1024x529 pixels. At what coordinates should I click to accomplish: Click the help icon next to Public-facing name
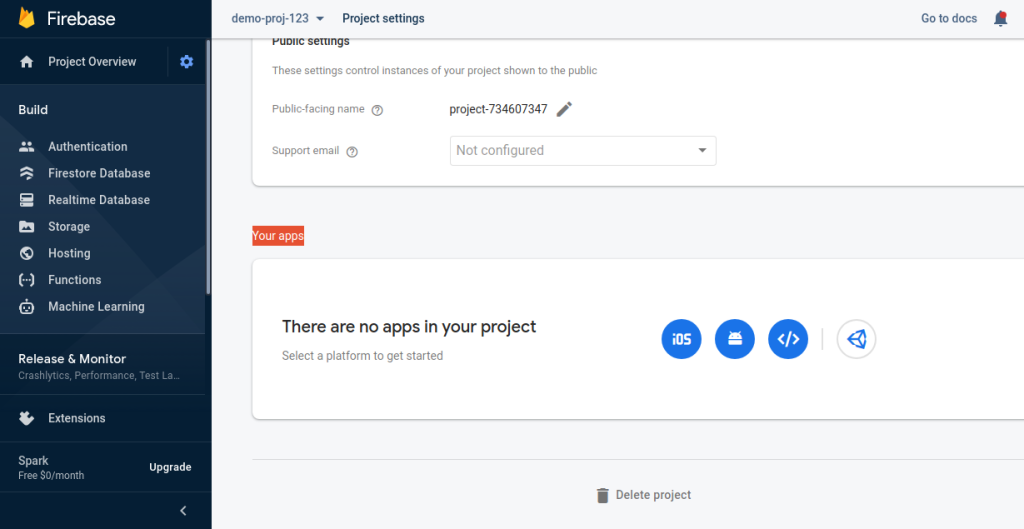tap(377, 110)
